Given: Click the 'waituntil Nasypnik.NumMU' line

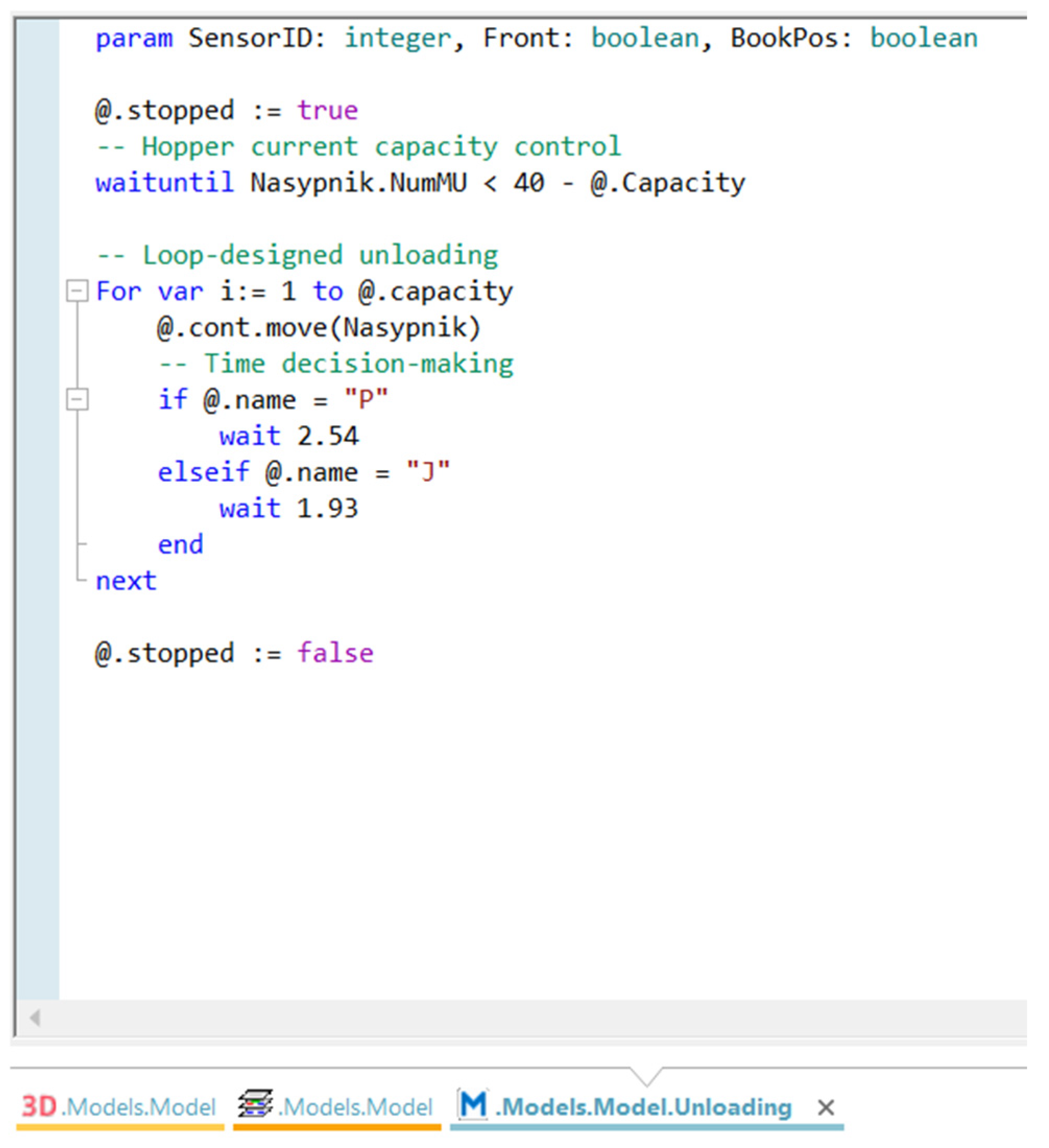Looking at the screenshot, I should pyautogui.click(x=420, y=183).
